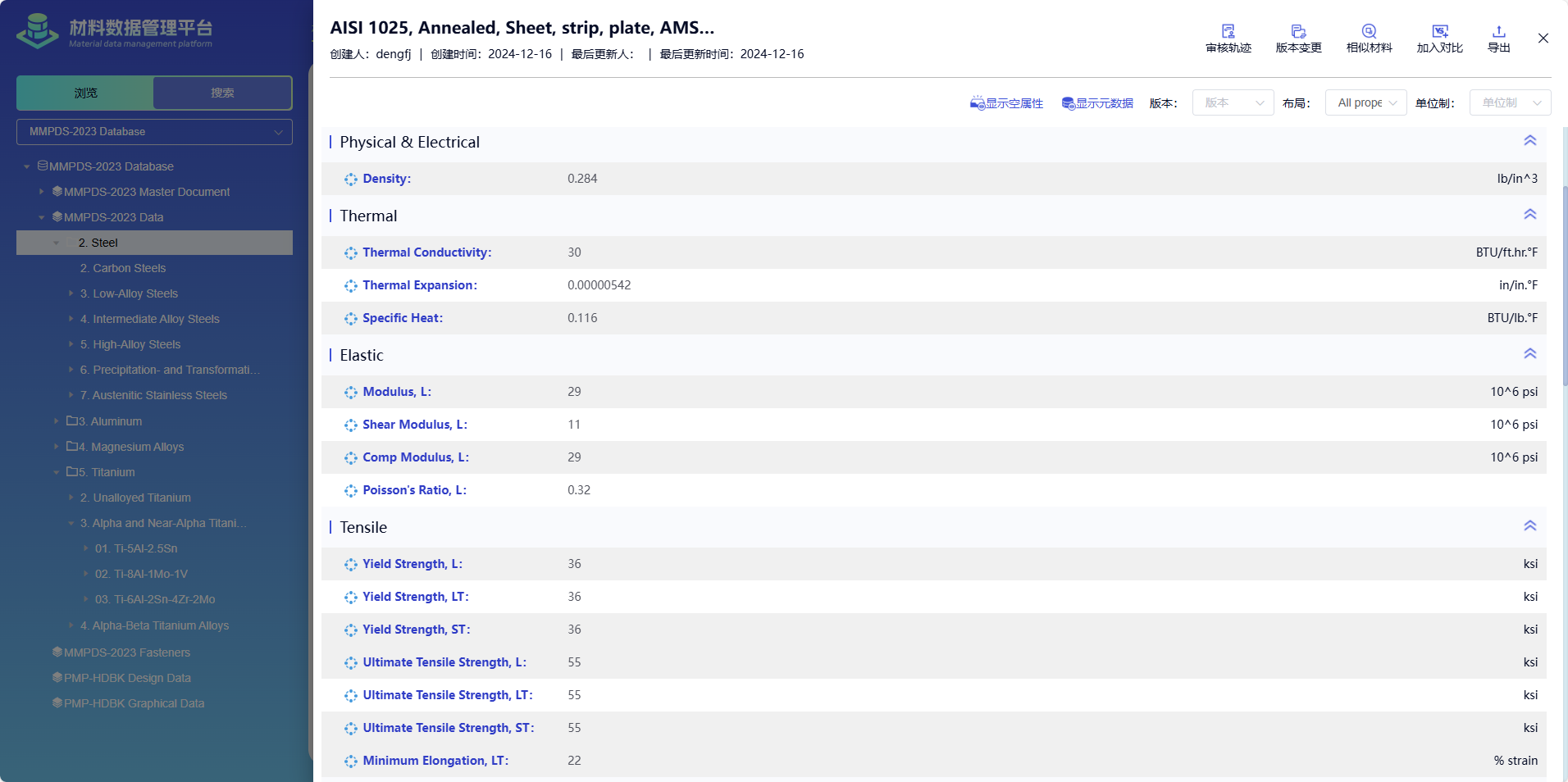Click the Thermal Conductivity property icon

pyautogui.click(x=351, y=253)
